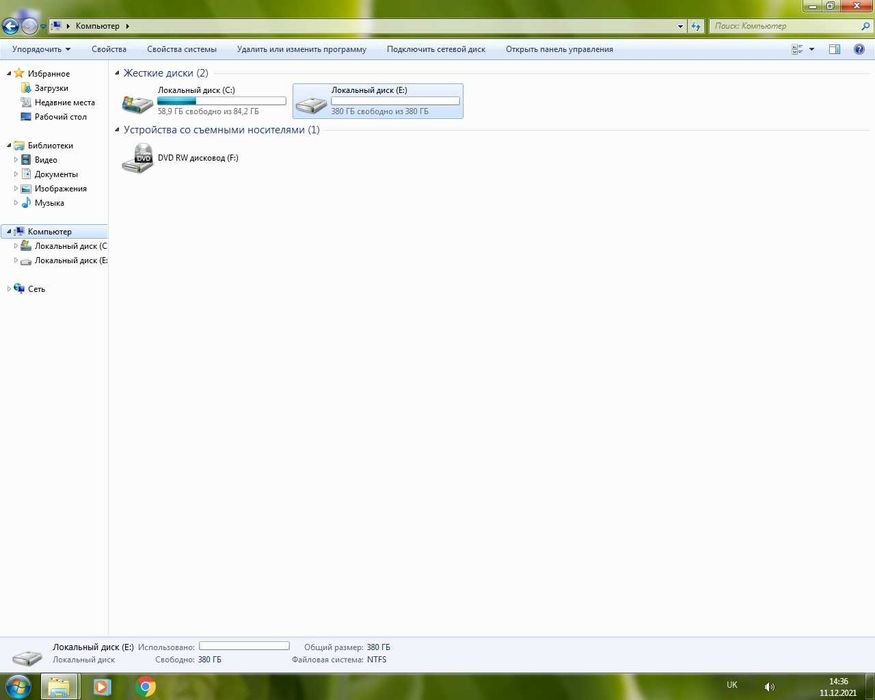Click the Локальный диск (C:) drive icon
This screenshot has height=700, width=875.
[x=137, y=102]
